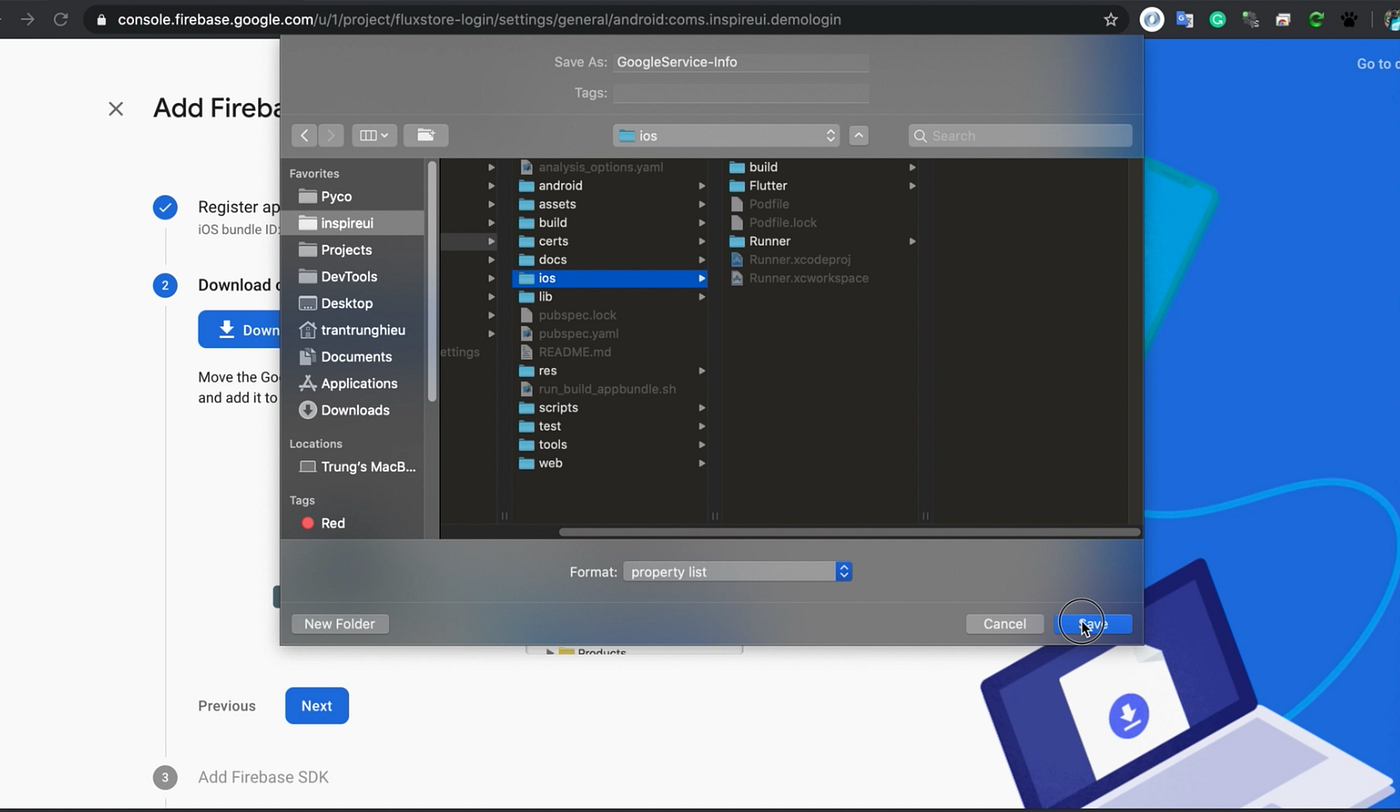The width and height of the screenshot is (1400, 812).
Task: Click the stacked windows extension icon
Action: (x=1283, y=19)
